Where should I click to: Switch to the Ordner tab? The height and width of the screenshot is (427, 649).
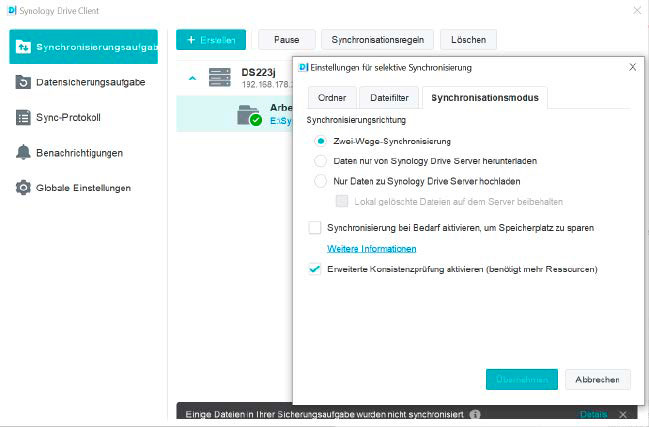pyautogui.click(x=332, y=98)
